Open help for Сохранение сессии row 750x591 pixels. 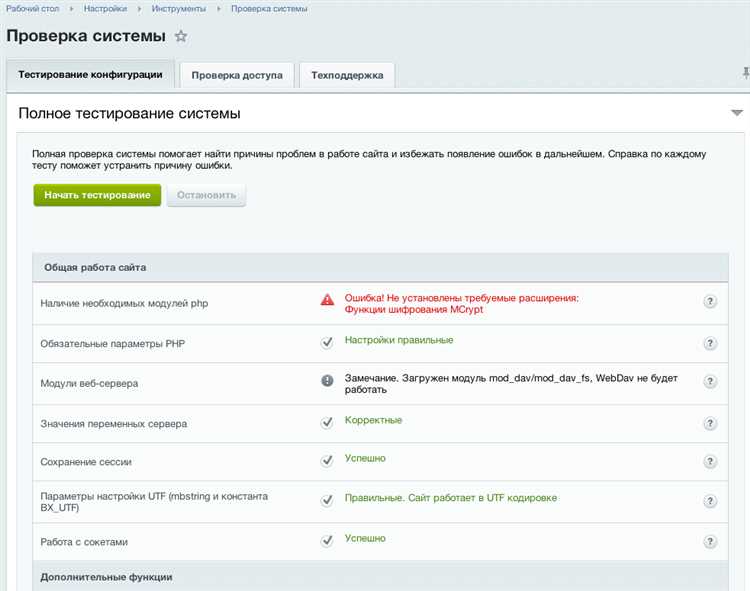pyautogui.click(x=710, y=461)
